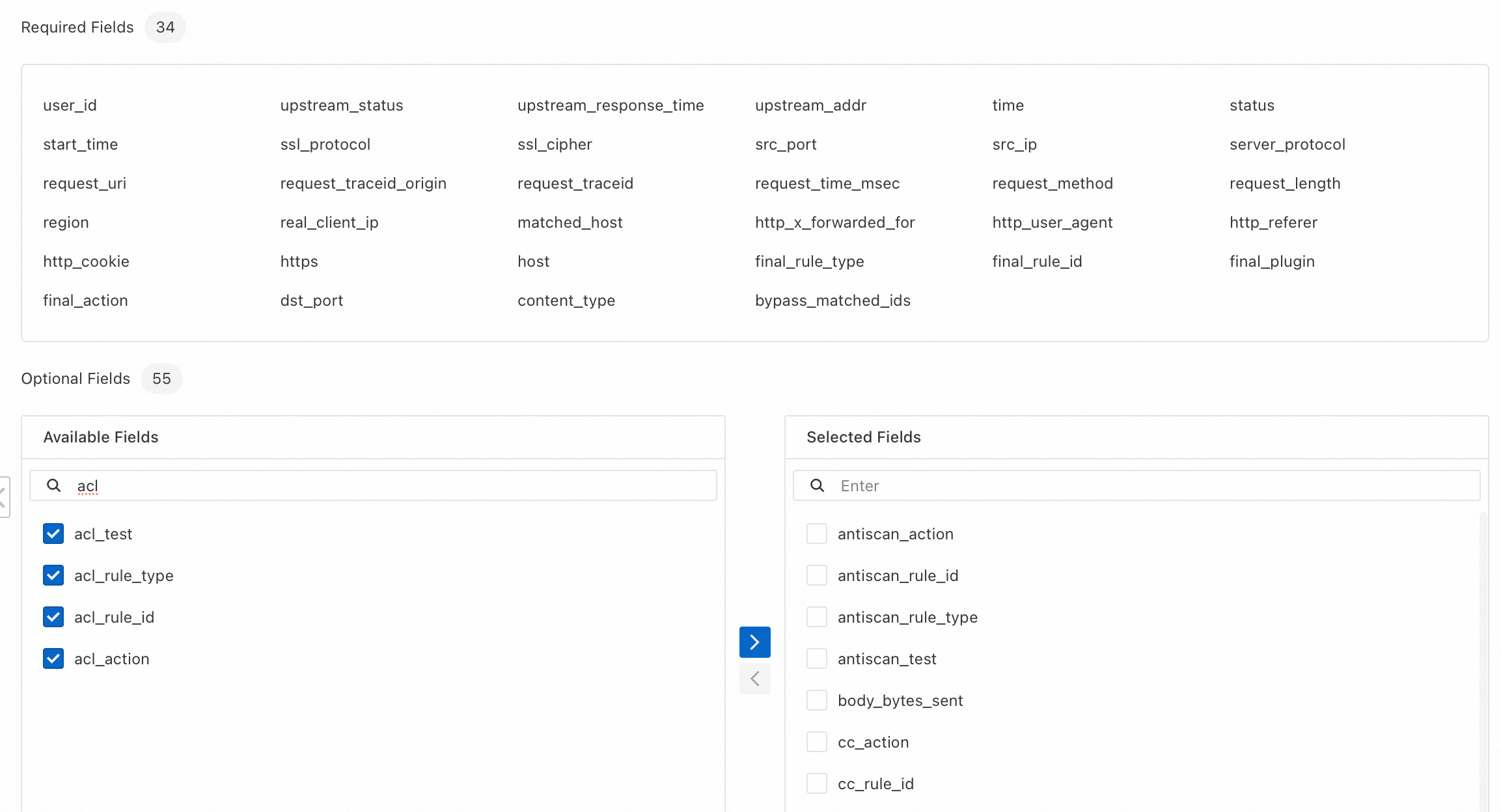Uncheck the acl_test checkbox
1501x812 pixels.
[x=53, y=534]
